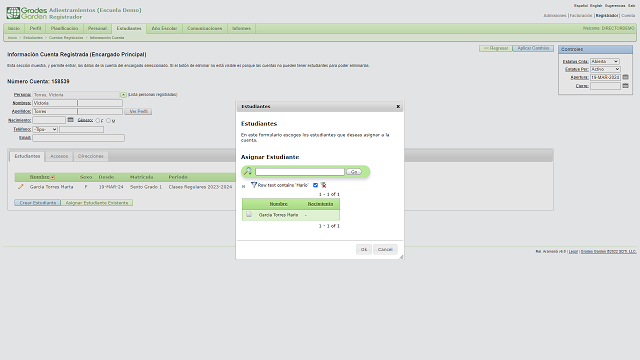The width and height of the screenshot is (640, 360).
Task: Switch language to English
Action: click(x=596, y=6)
